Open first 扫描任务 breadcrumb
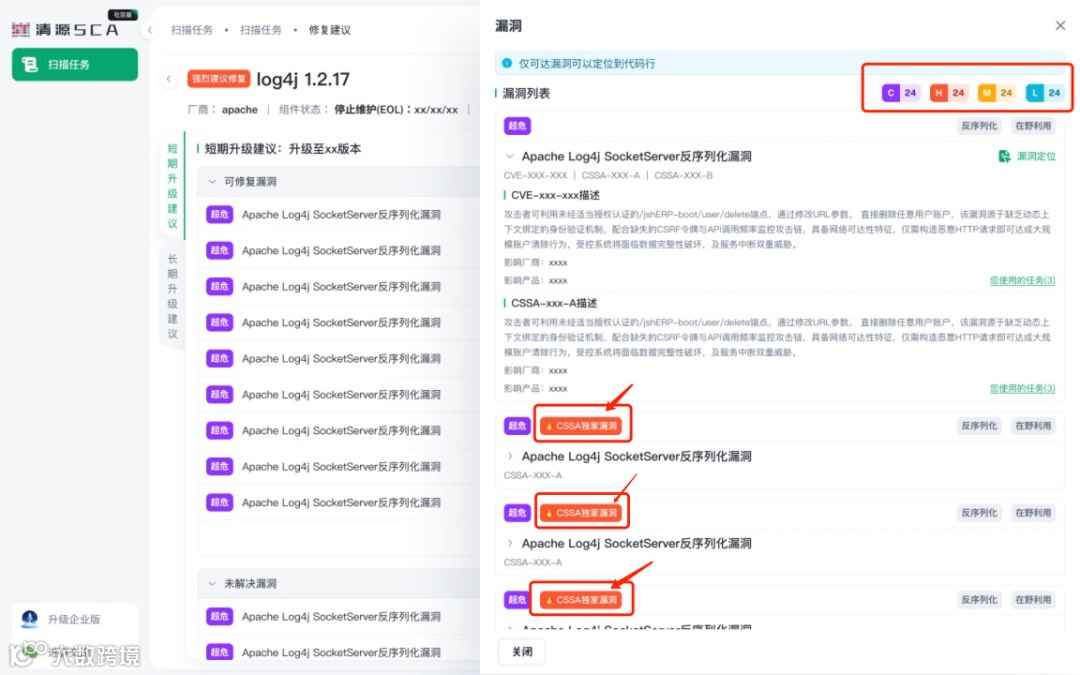 pos(191,30)
